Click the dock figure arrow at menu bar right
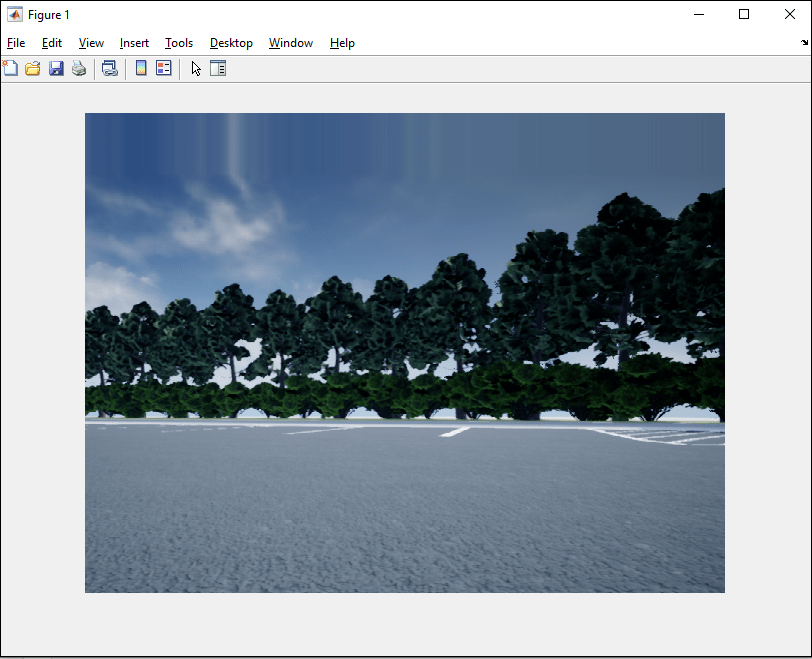The image size is (812, 659). [x=804, y=43]
